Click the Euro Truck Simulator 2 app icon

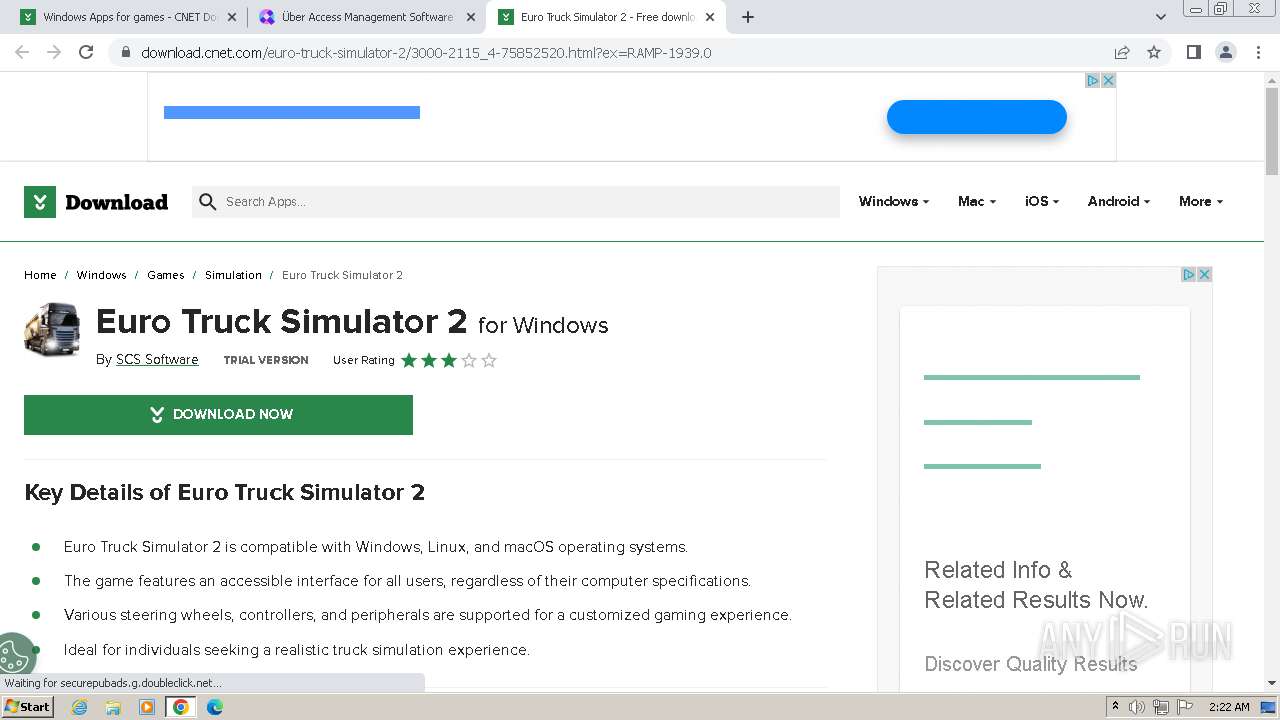pos(52,329)
